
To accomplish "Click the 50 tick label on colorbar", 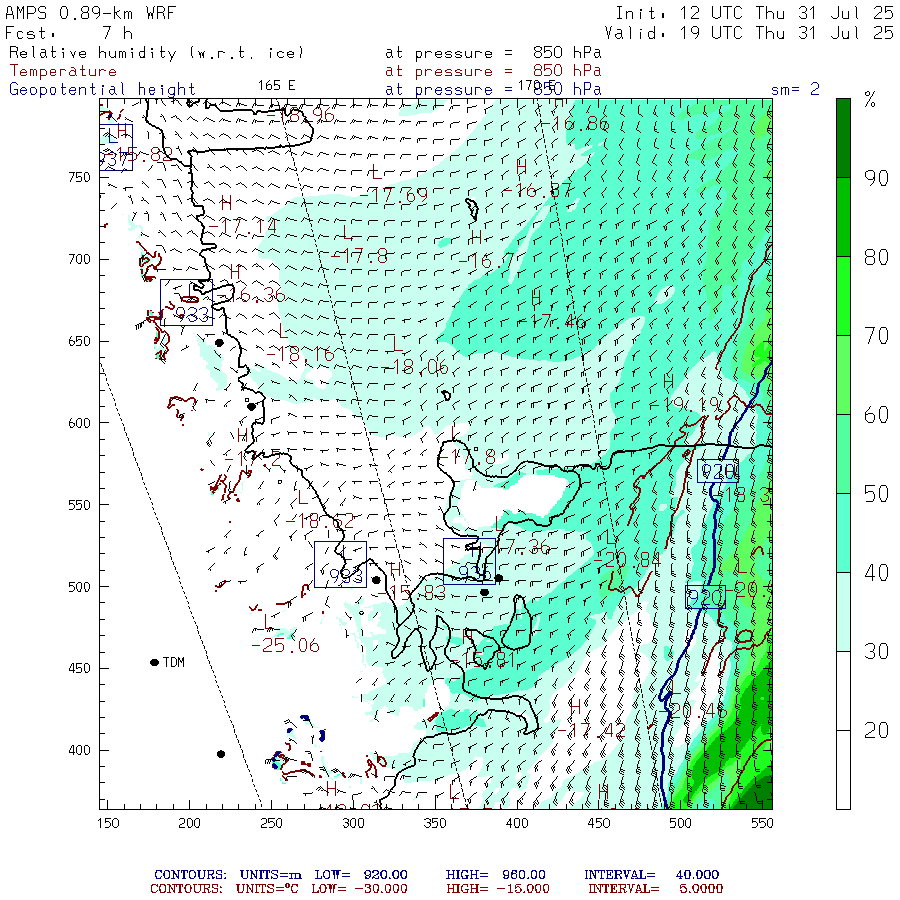I will pyautogui.click(x=876, y=494).
